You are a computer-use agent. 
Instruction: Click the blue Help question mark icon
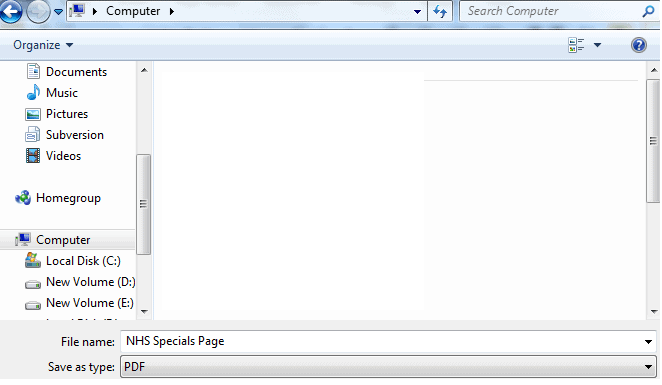coord(639,45)
